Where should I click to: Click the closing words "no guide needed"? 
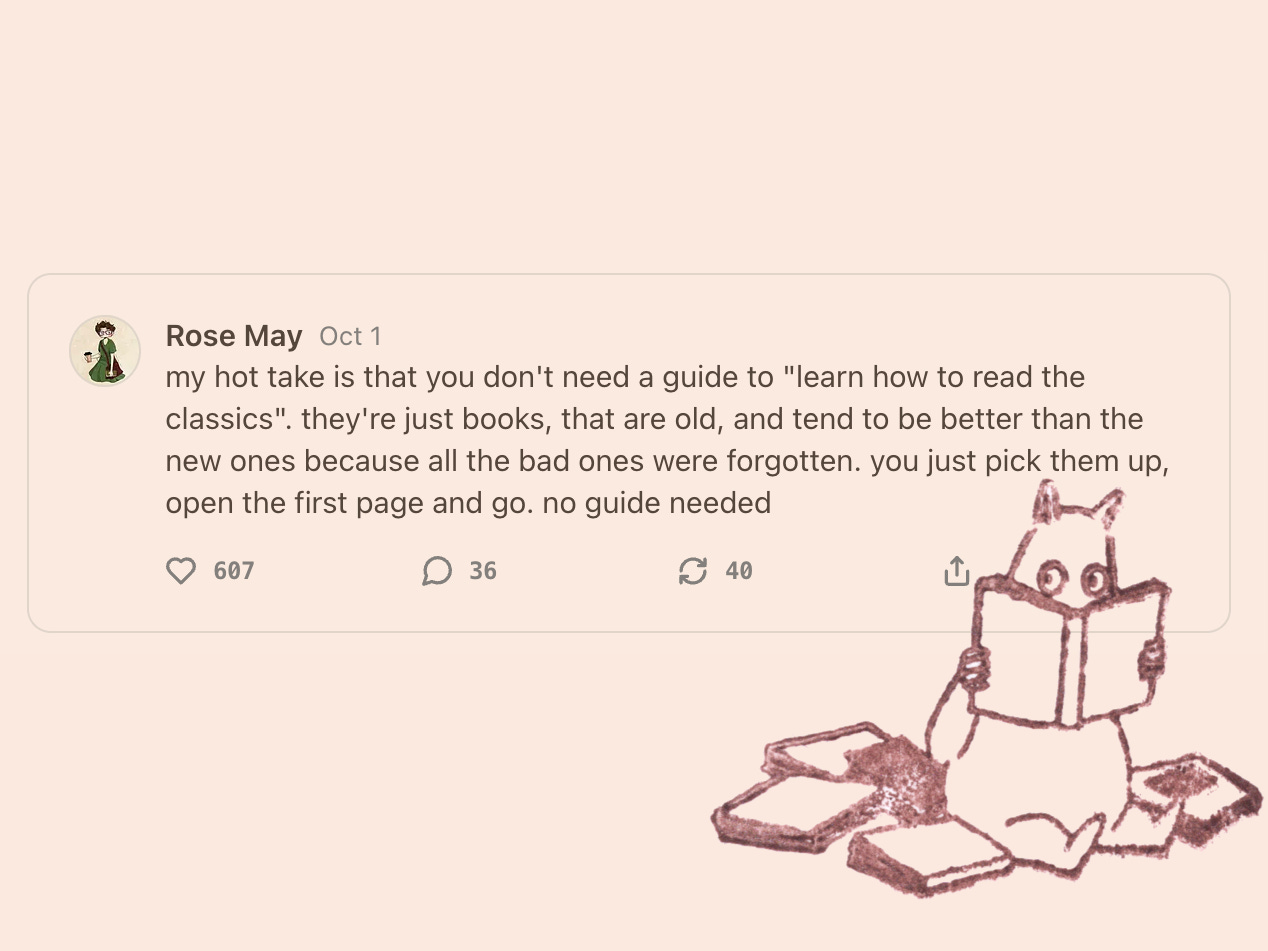(657, 503)
